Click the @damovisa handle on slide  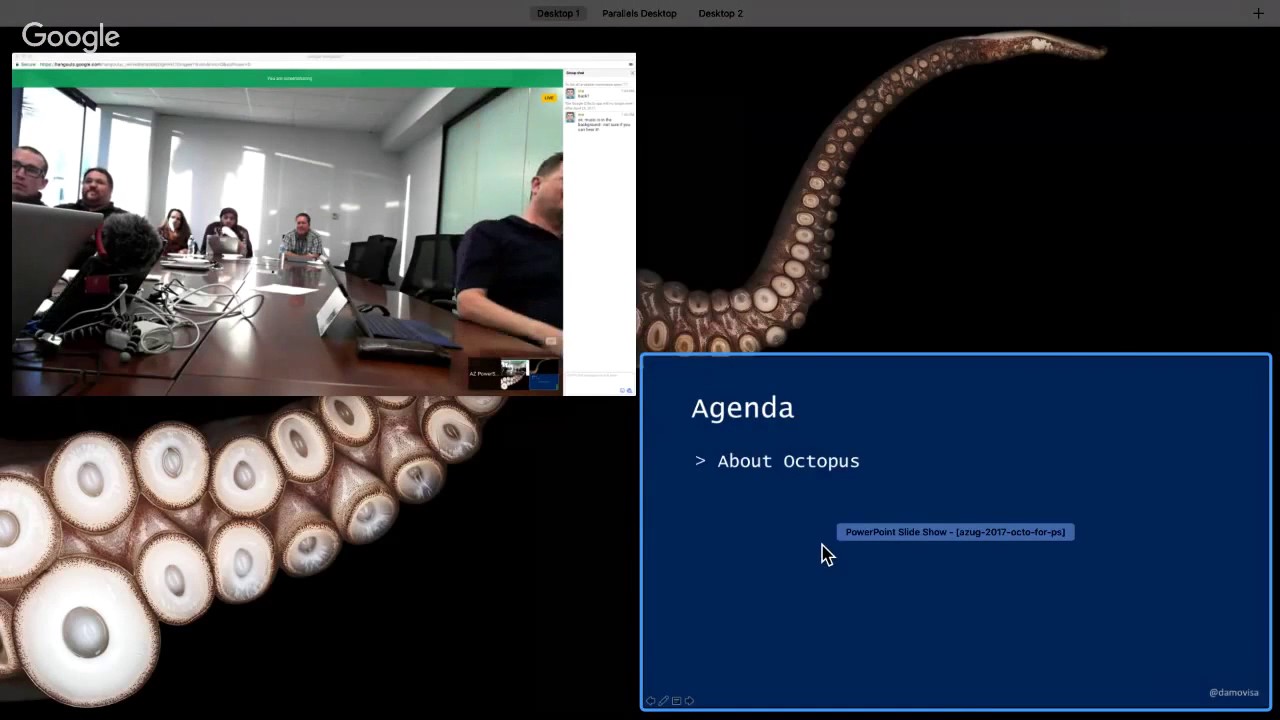1234,692
